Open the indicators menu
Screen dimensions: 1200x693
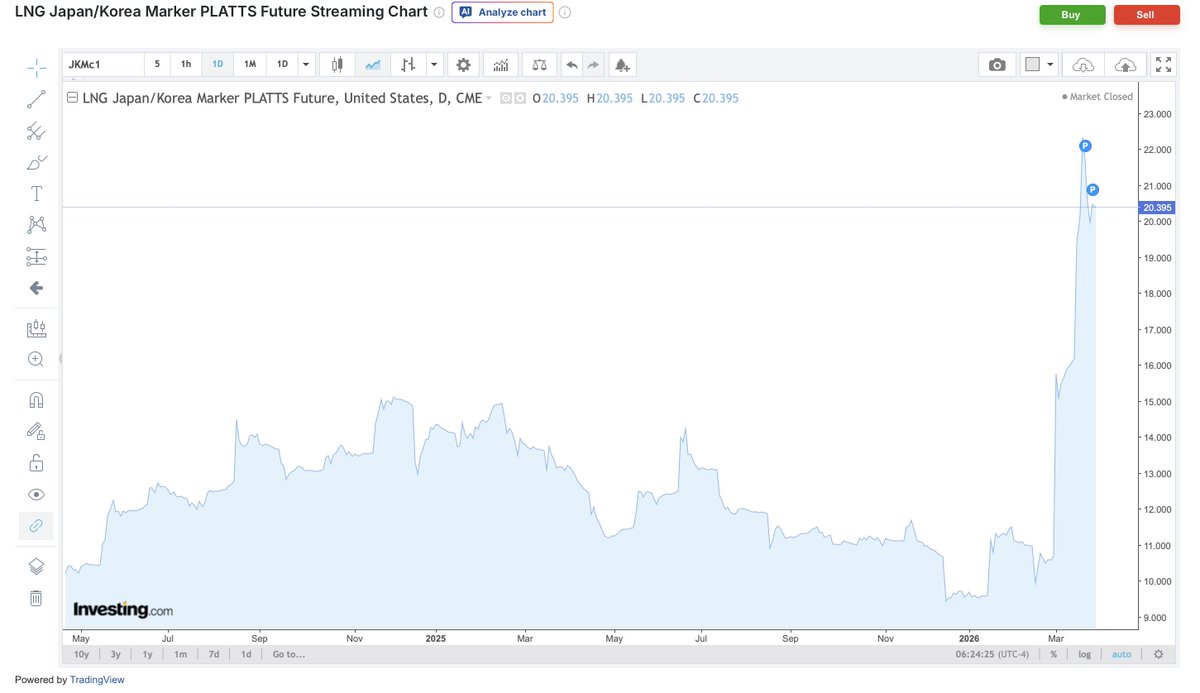(500, 64)
